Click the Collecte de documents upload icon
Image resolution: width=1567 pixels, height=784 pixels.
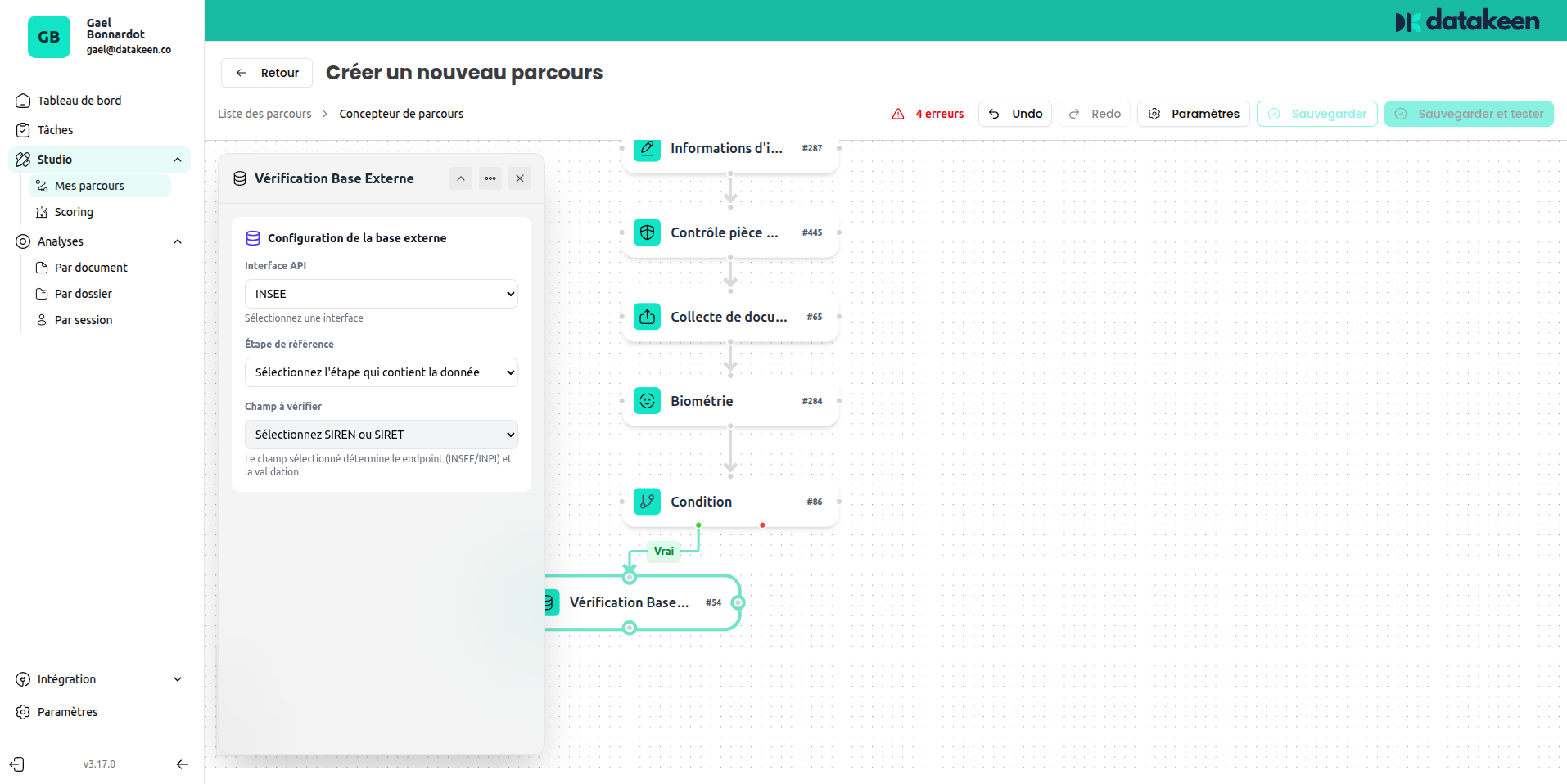click(x=647, y=316)
